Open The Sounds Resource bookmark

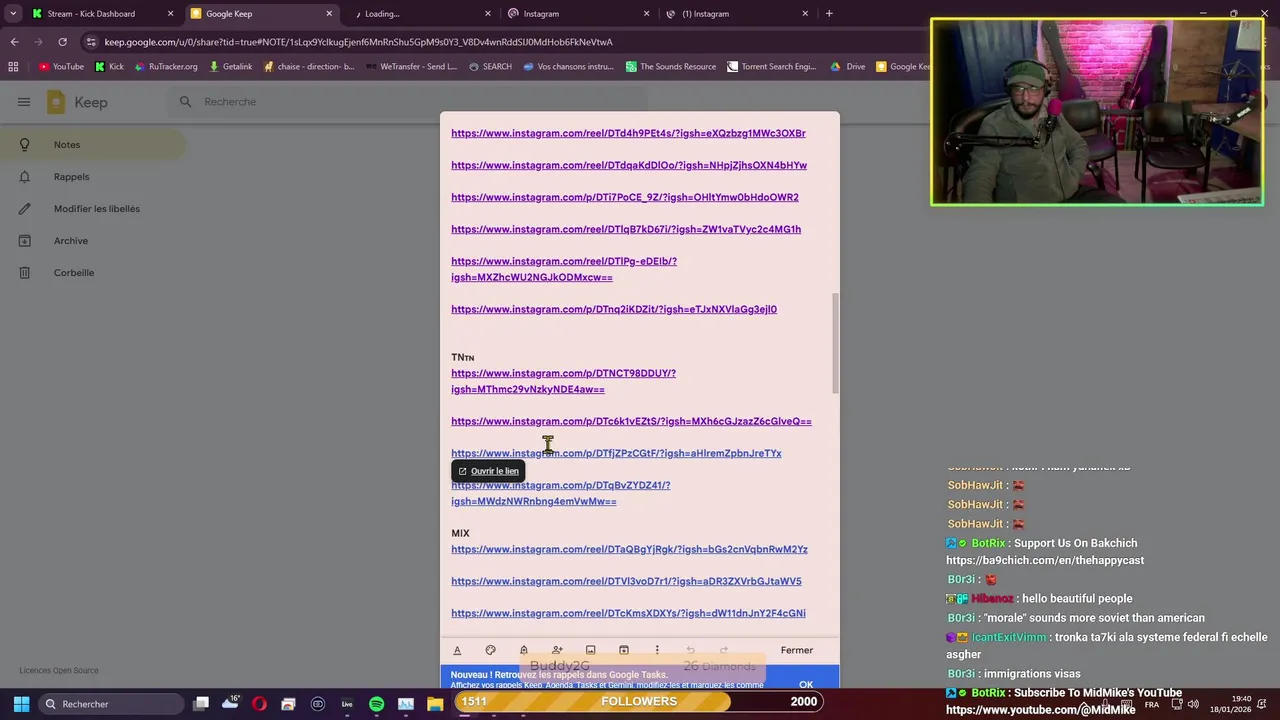(x=671, y=67)
